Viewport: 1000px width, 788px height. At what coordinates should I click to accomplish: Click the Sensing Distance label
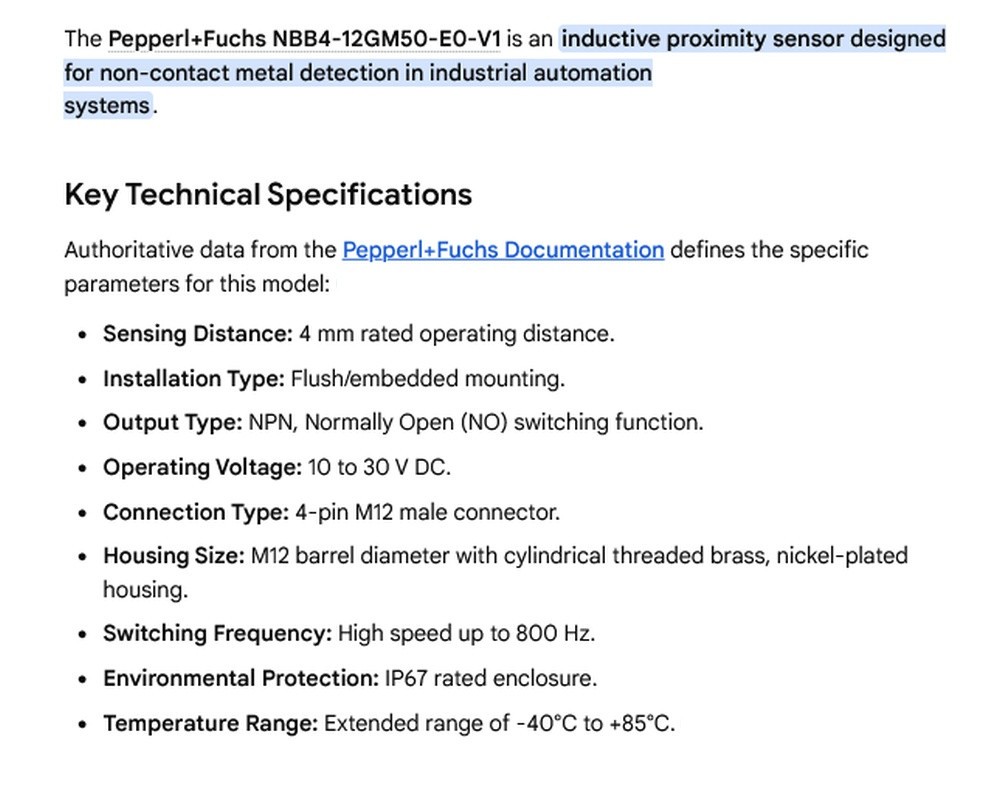tap(198, 334)
